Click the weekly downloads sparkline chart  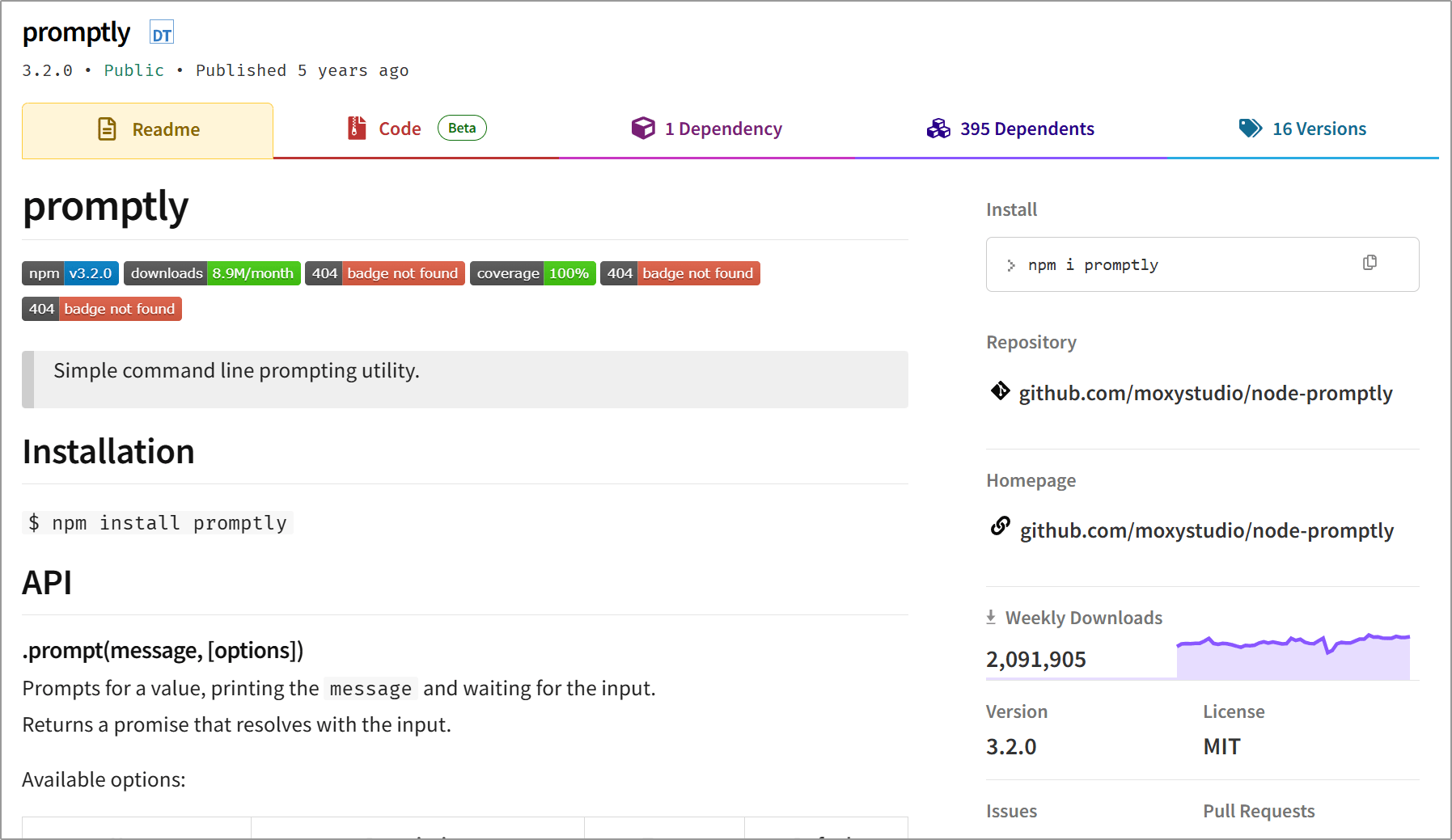1293,656
